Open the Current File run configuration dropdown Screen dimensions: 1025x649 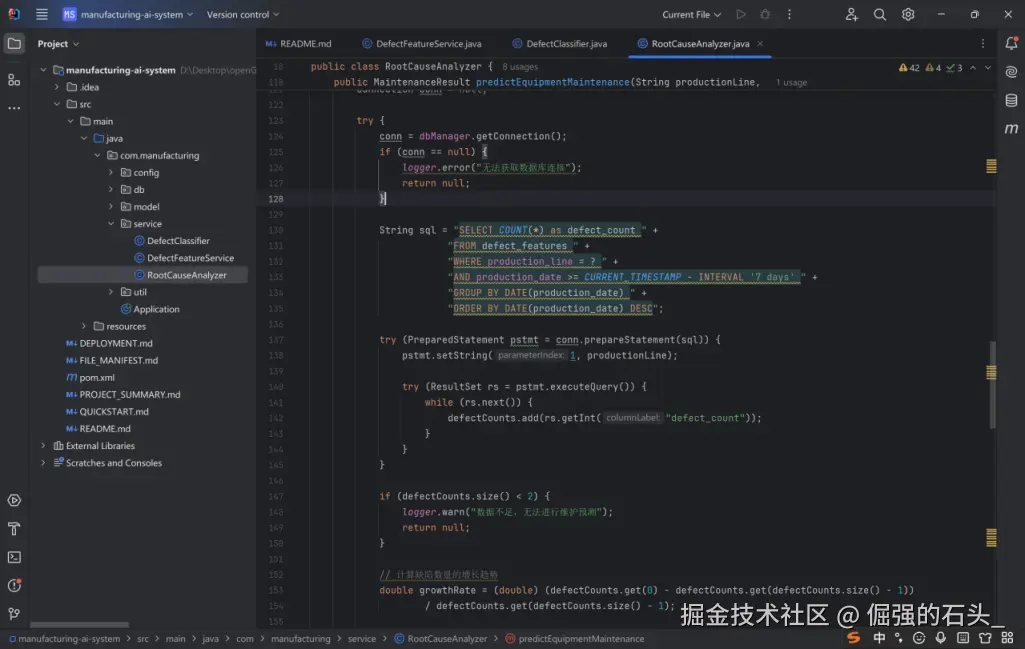[692, 15]
